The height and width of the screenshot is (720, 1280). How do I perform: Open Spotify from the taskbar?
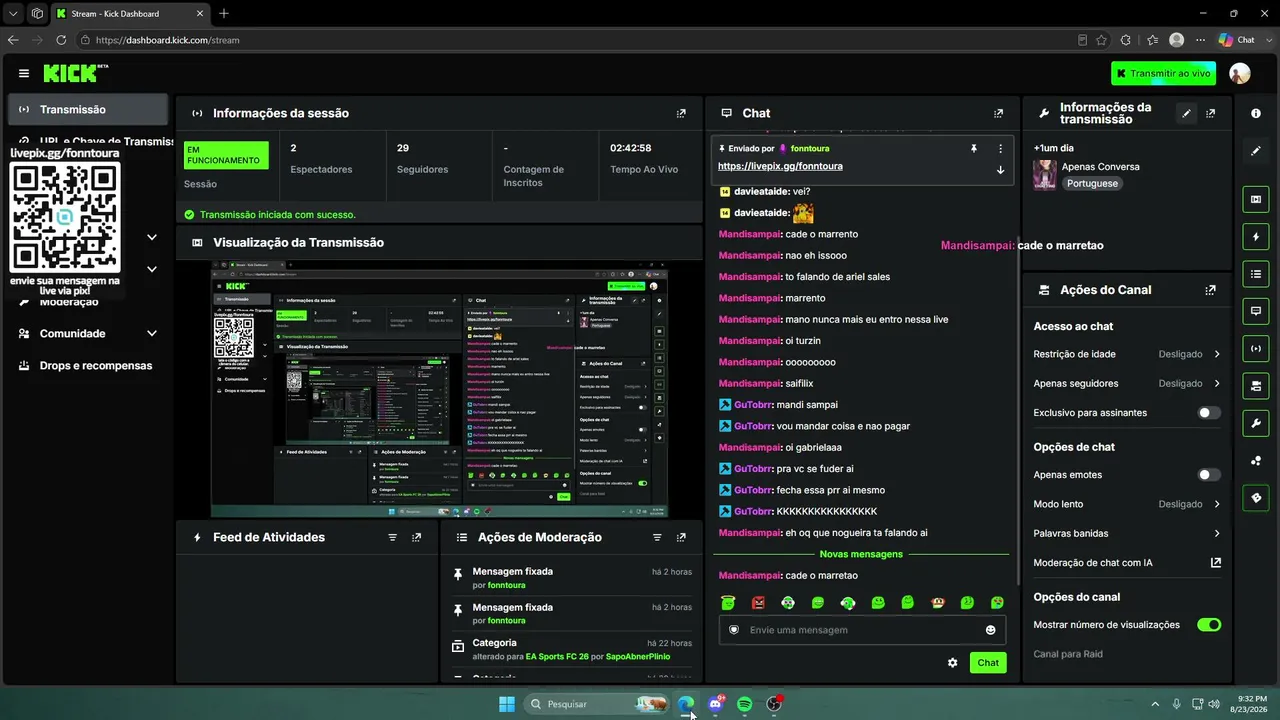(x=744, y=704)
